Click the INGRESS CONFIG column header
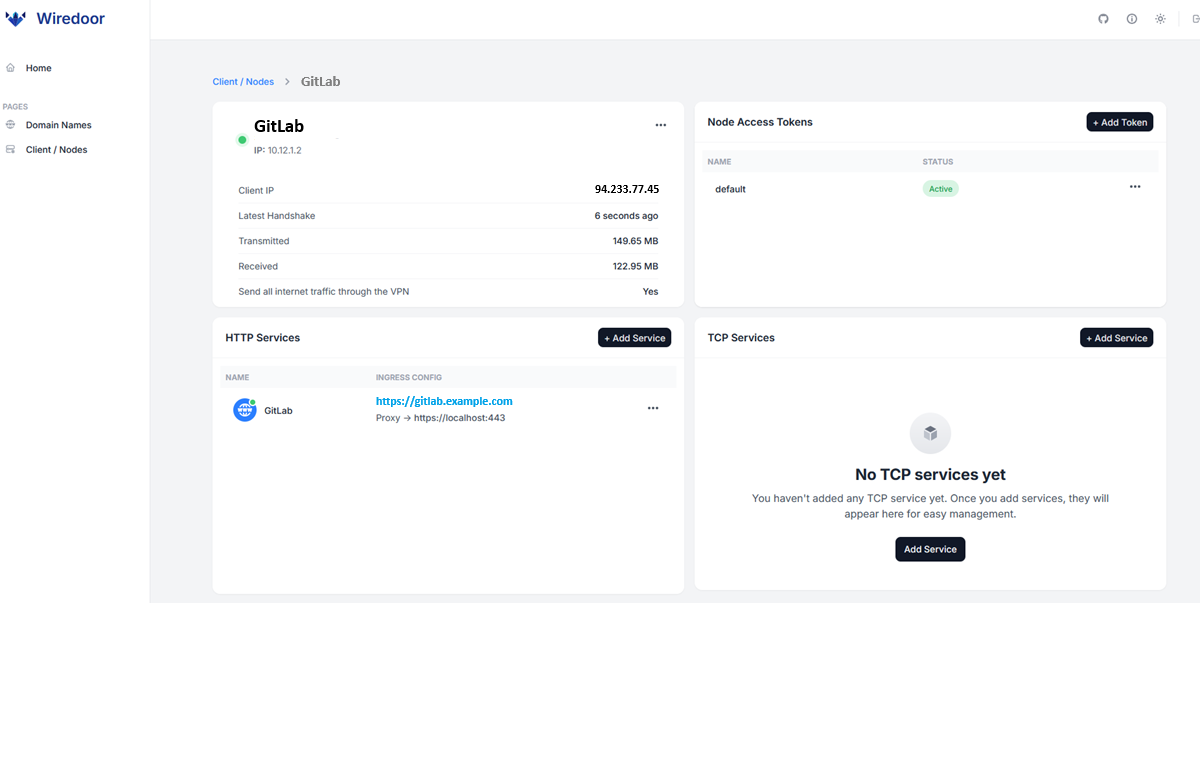This screenshot has height=760, width=1200. click(x=409, y=377)
